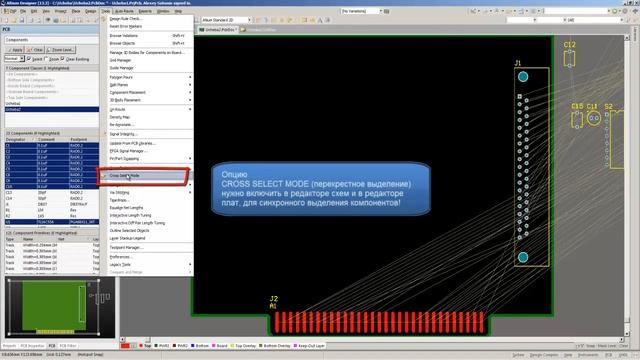Select component C13 row in list

click(51, 192)
